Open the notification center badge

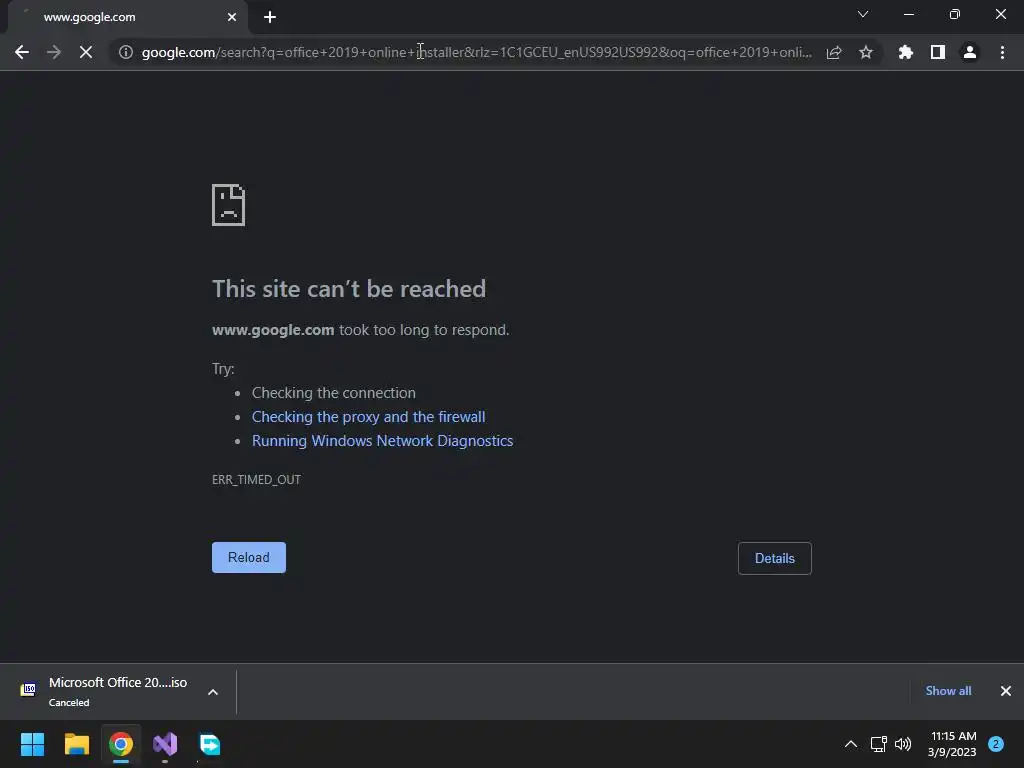click(996, 744)
